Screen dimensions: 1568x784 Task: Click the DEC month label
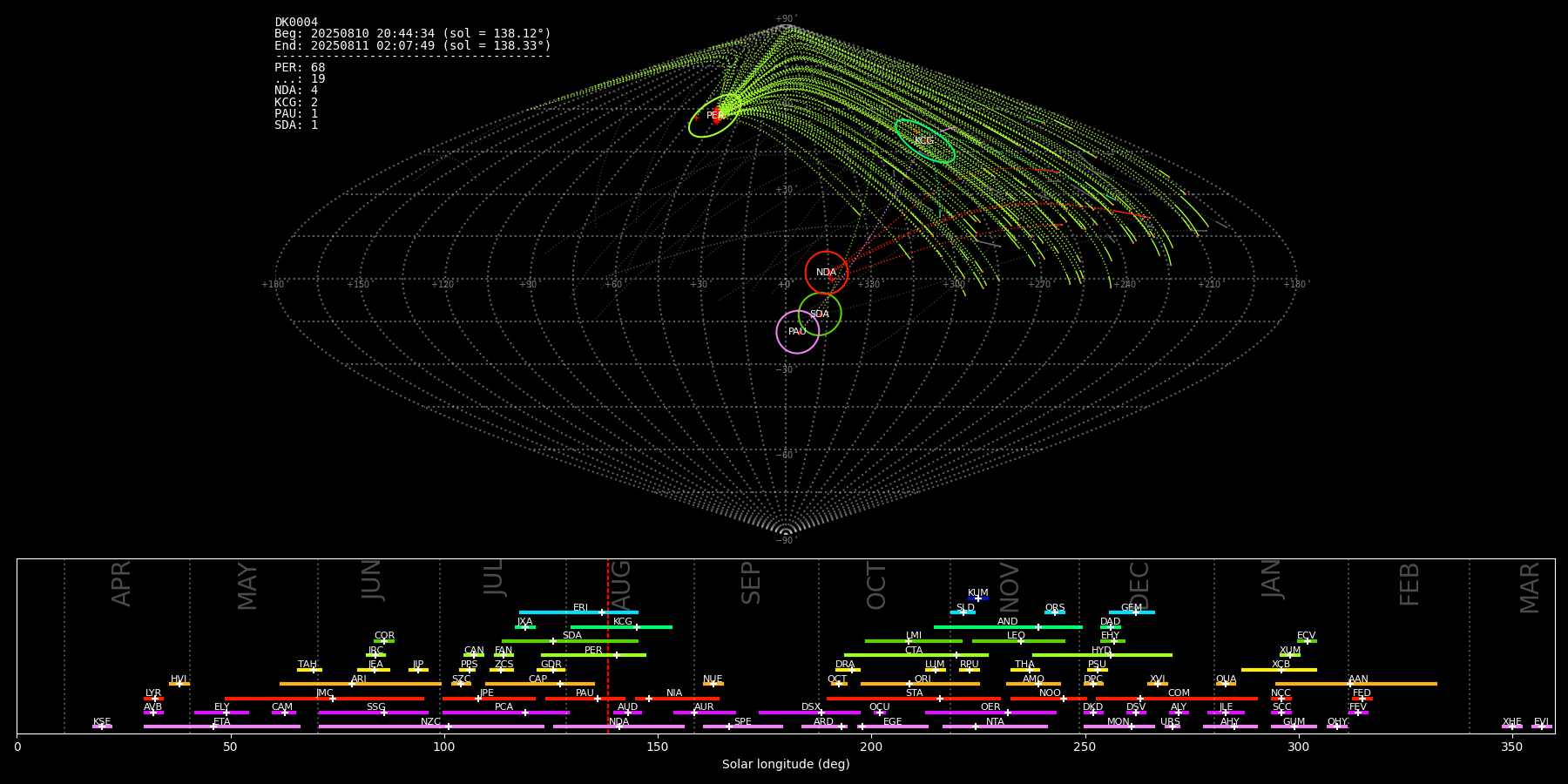1139,585
